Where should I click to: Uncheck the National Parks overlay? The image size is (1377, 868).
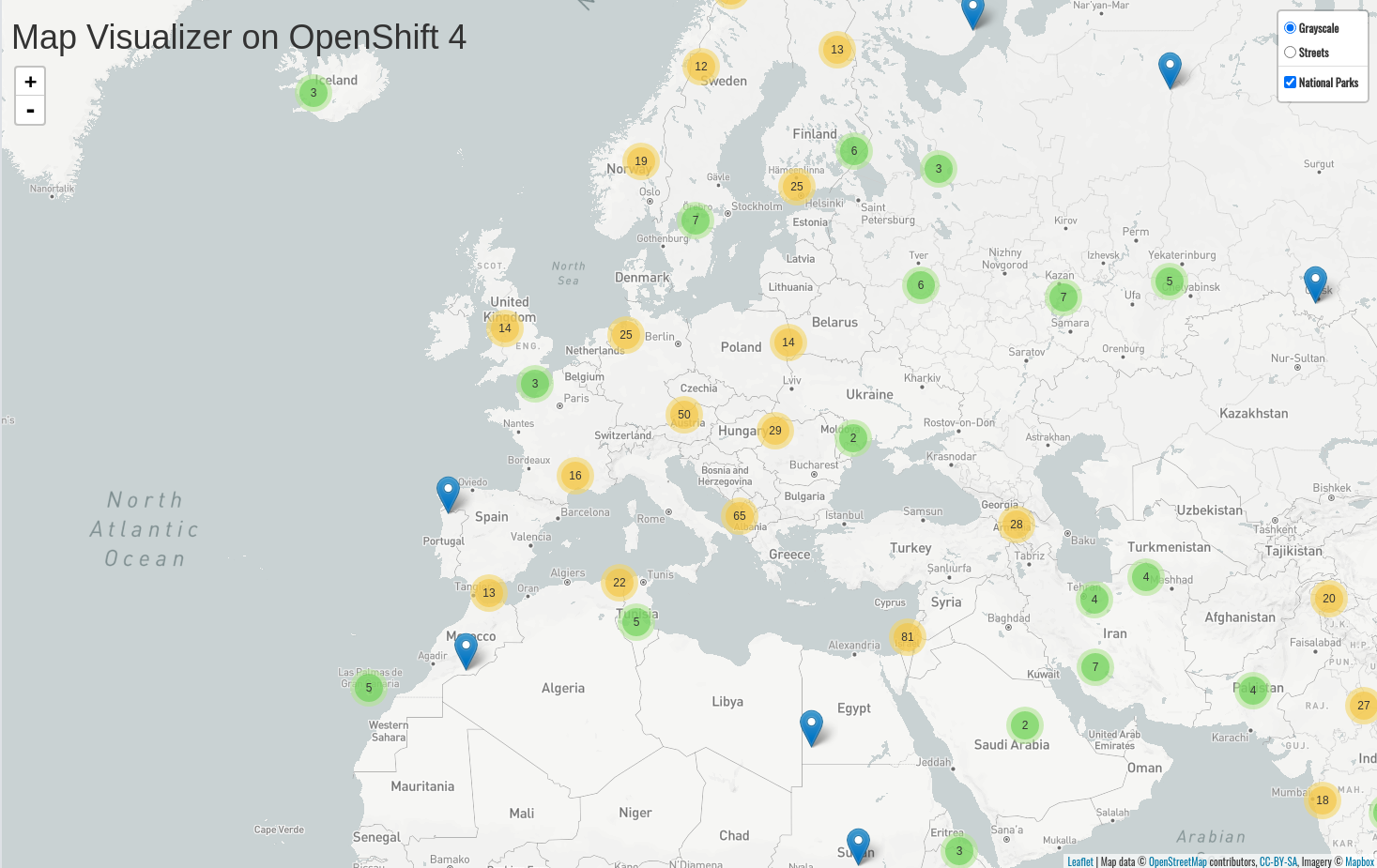point(1290,83)
